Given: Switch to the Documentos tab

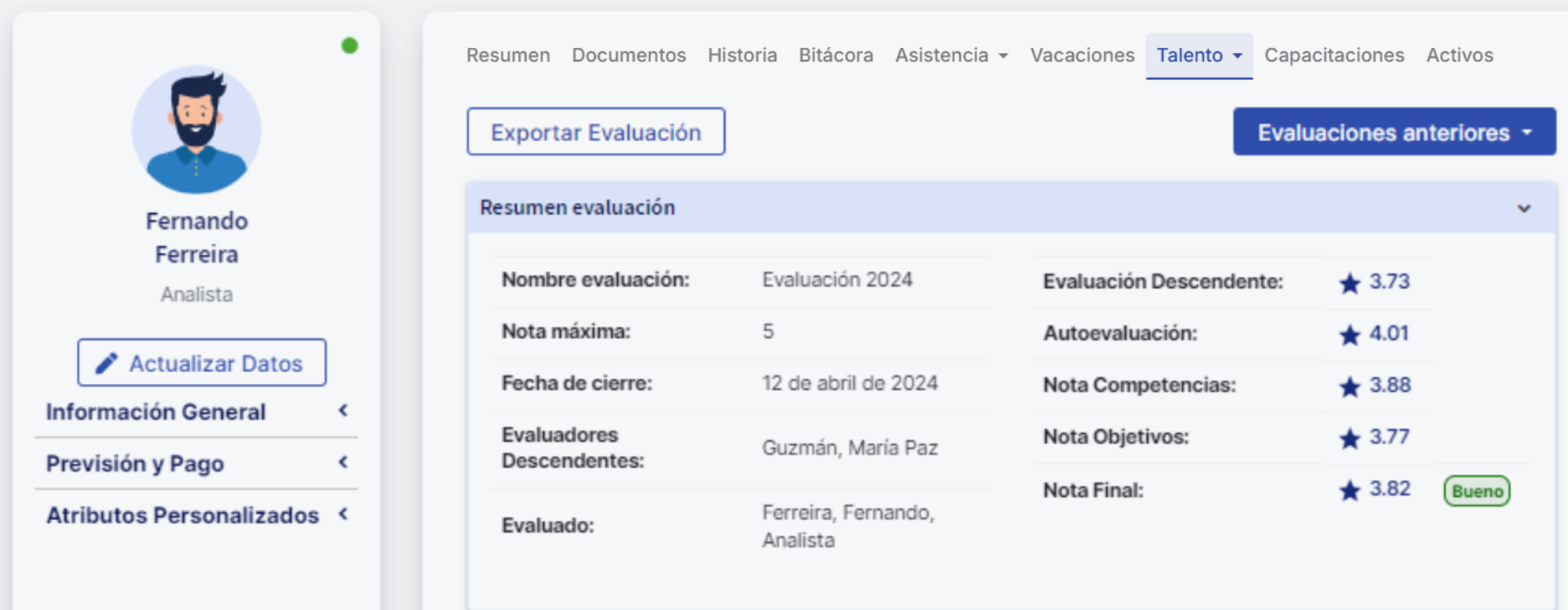Looking at the screenshot, I should click(628, 55).
